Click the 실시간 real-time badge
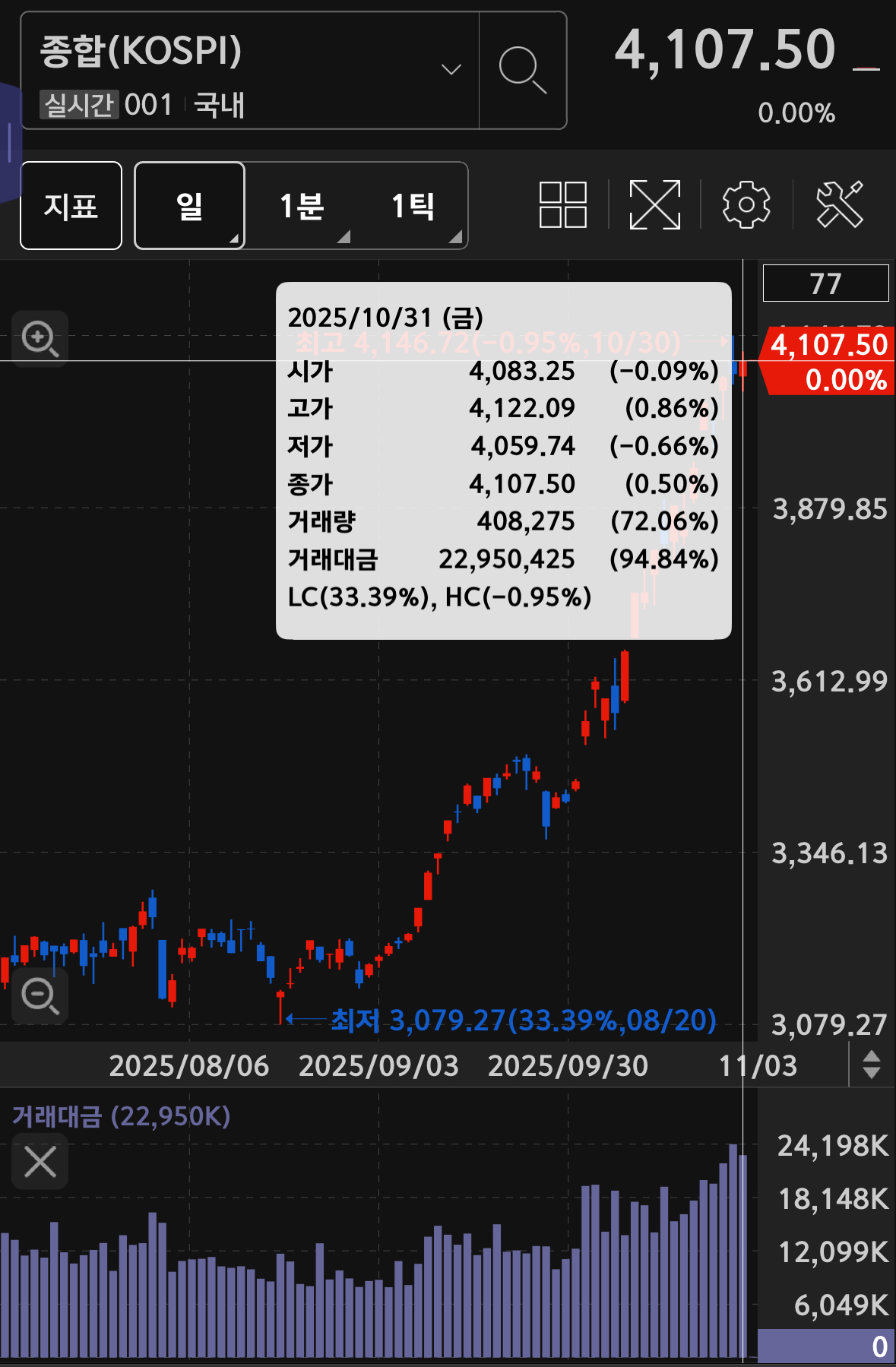Image resolution: width=896 pixels, height=1367 pixels. 79,105
